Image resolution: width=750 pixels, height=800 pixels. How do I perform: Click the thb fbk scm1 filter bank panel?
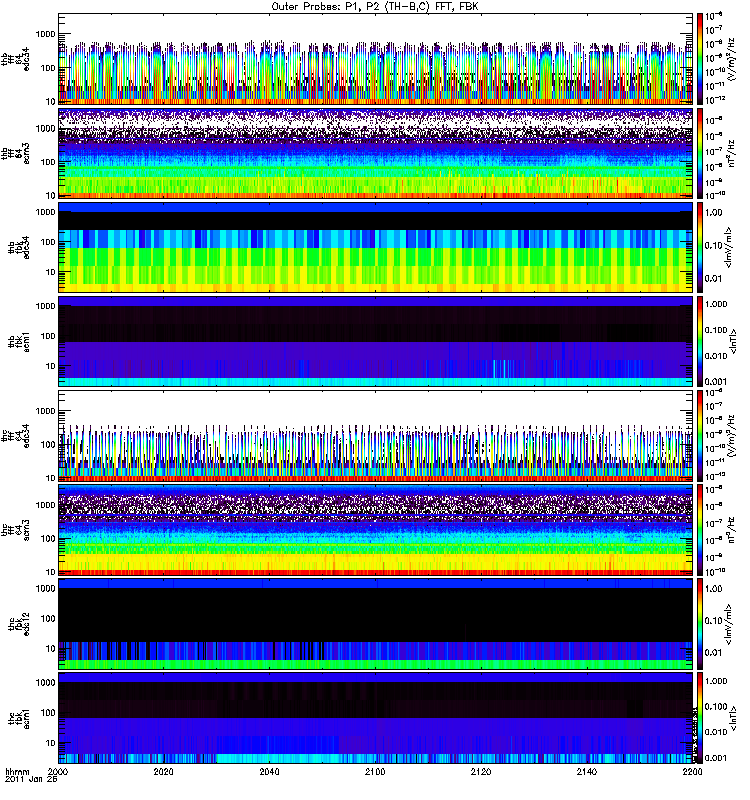click(x=376, y=341)
